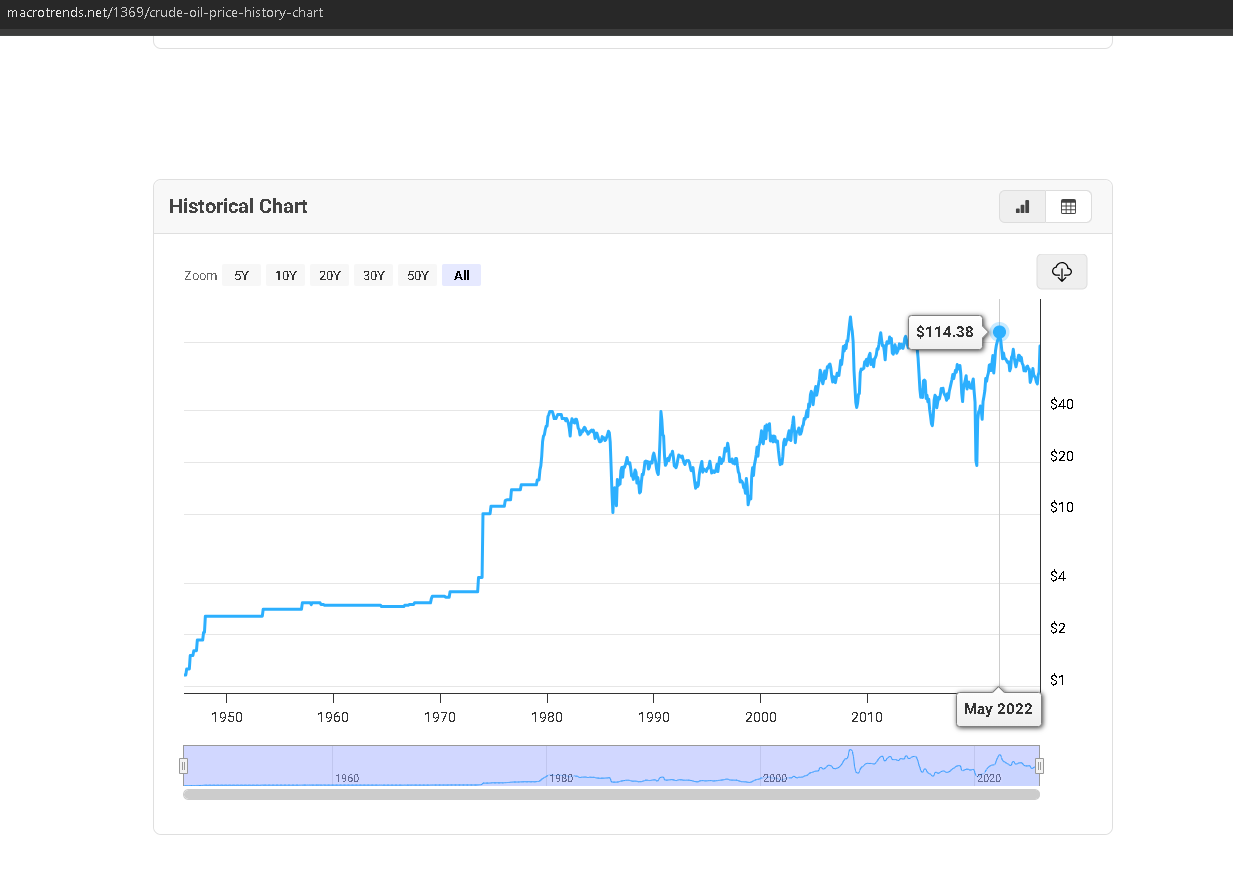1233x875 pixels.
Task: Select the All zoom range
Action: pos(461,276)
